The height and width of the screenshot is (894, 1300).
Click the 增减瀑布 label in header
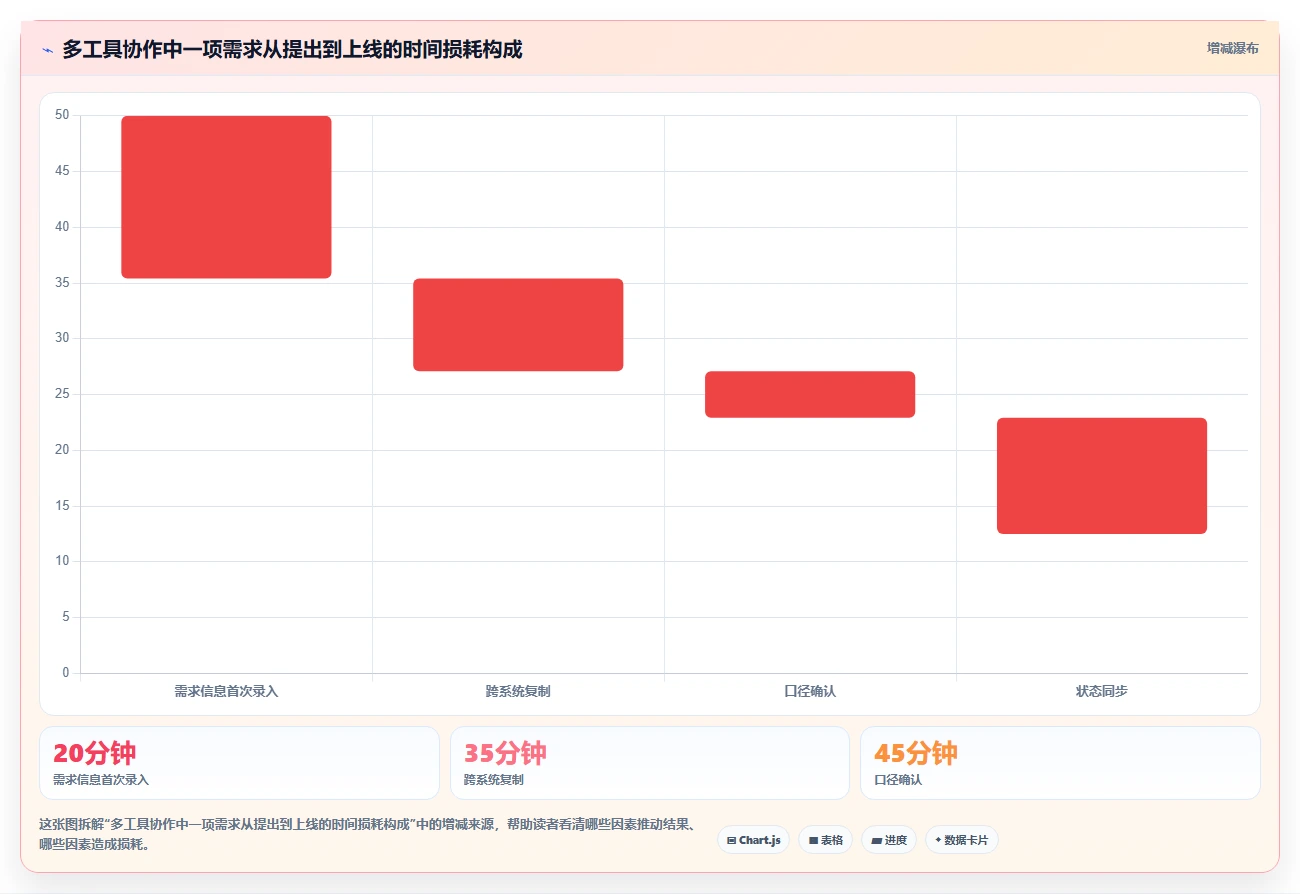(x=1232, y=48)
